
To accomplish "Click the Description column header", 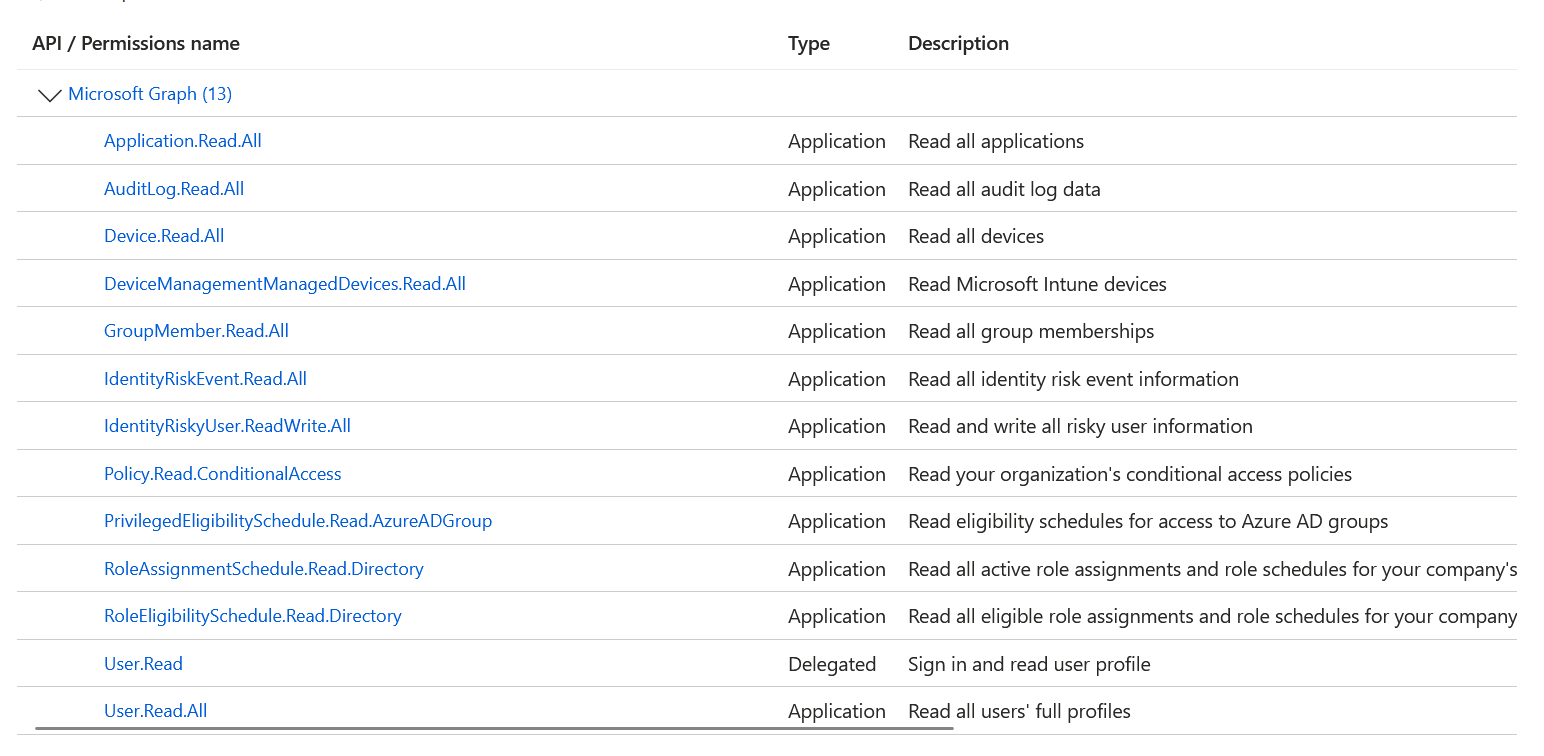I will (958, 44).
